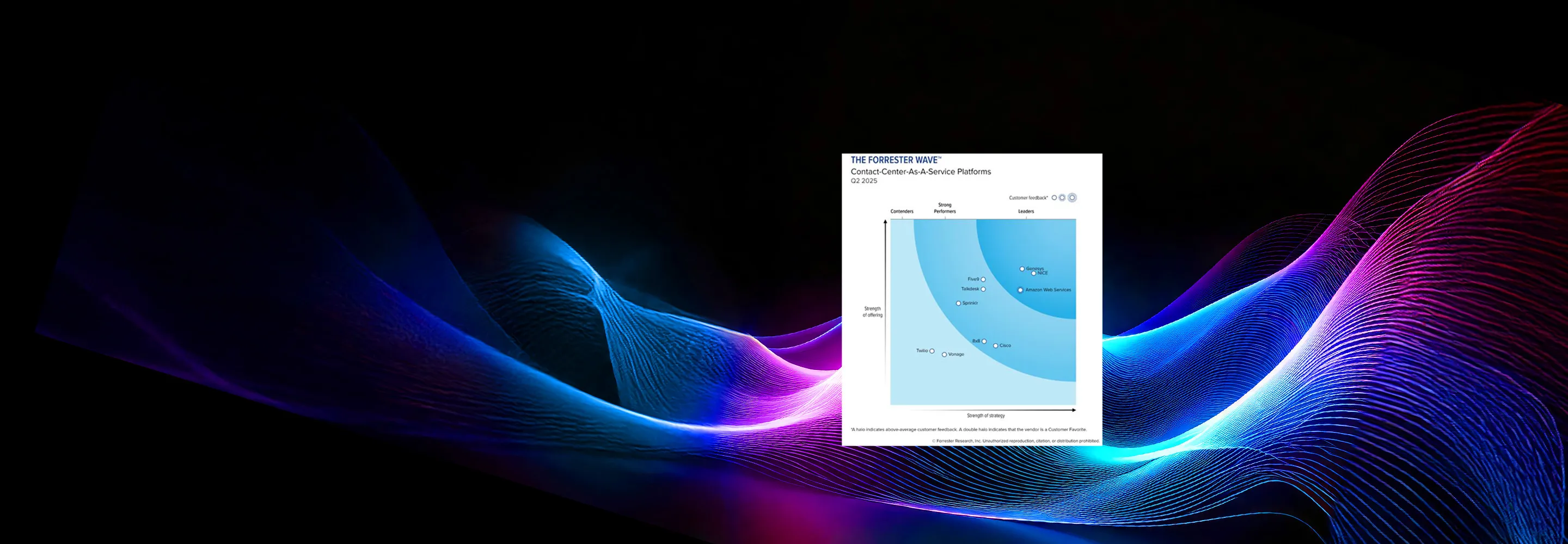1568x544 pixels.
Task: Select the Five9 data point circle
Action: [x=983, y=279]
